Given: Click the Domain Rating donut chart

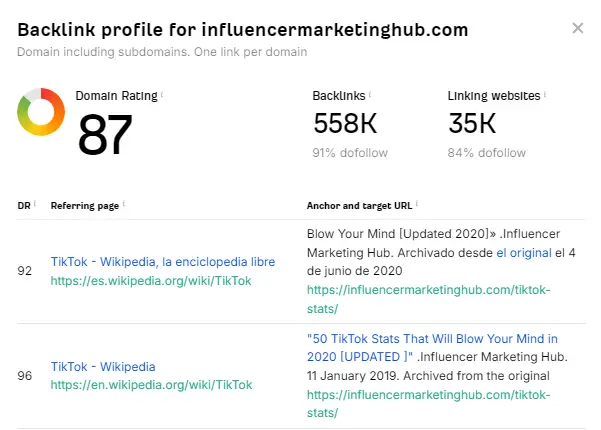Looking at the screenshot, I should tap(41, 113).
